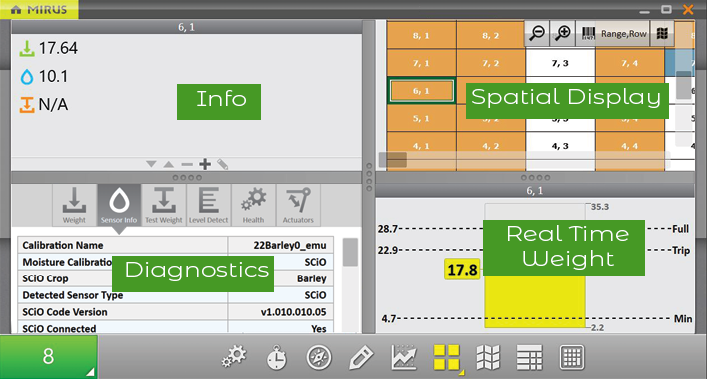The width and height of the screenshot is (707, 379).
Task: Click the pencil edit icon in bottom toolbar
Action: pyautogui.click(x=361, y=357)
